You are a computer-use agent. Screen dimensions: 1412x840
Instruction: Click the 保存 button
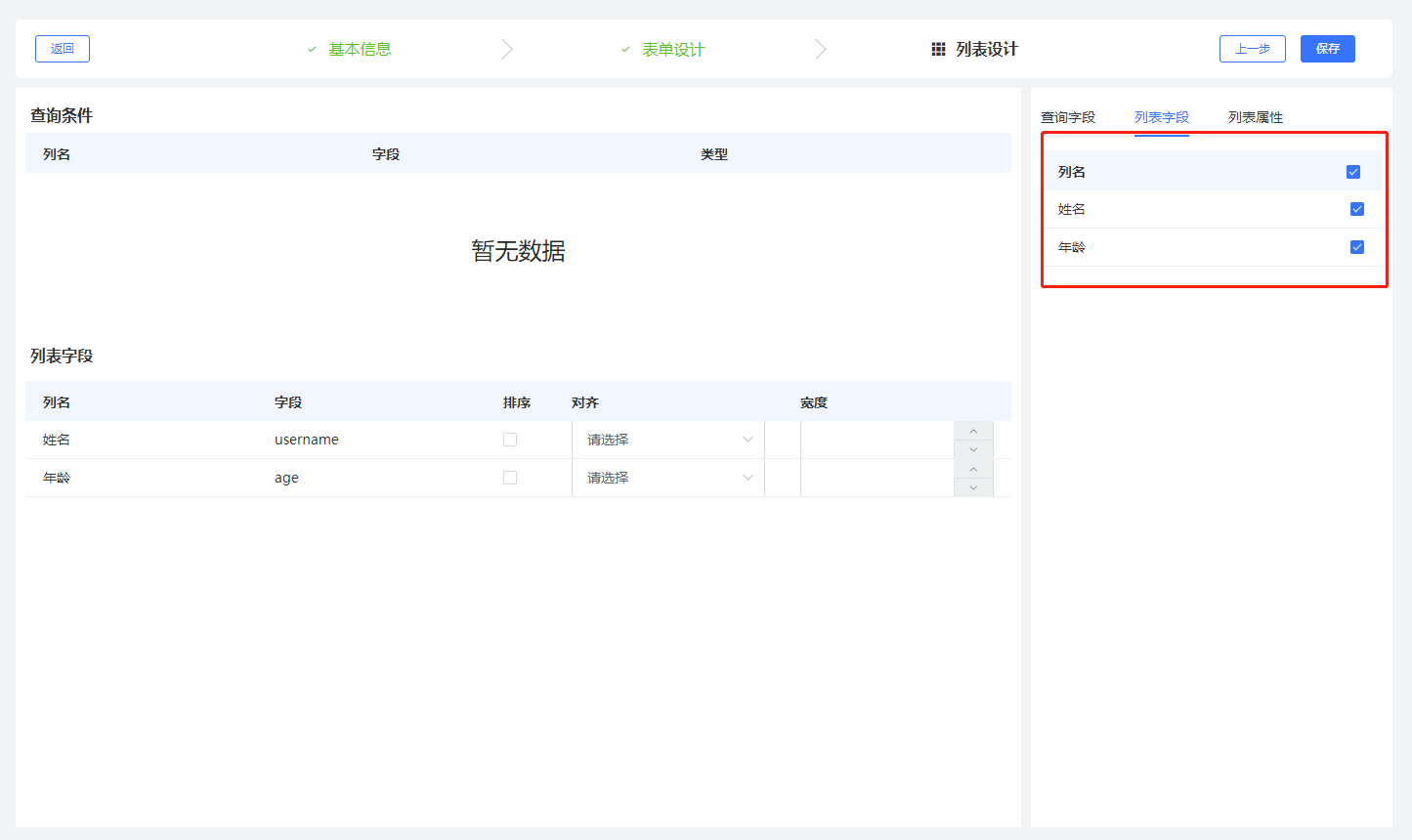1327,49
